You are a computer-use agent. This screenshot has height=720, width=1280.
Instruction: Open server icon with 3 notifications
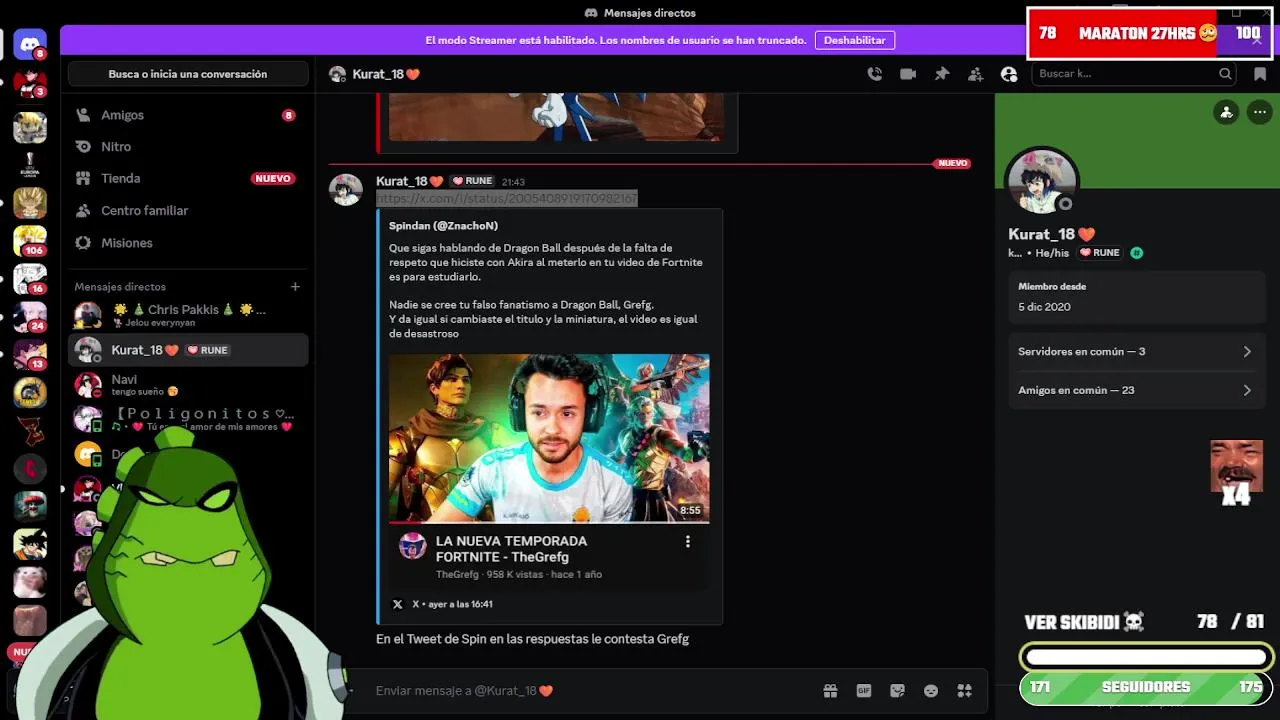pyautogui.click(x=30, y=83)
